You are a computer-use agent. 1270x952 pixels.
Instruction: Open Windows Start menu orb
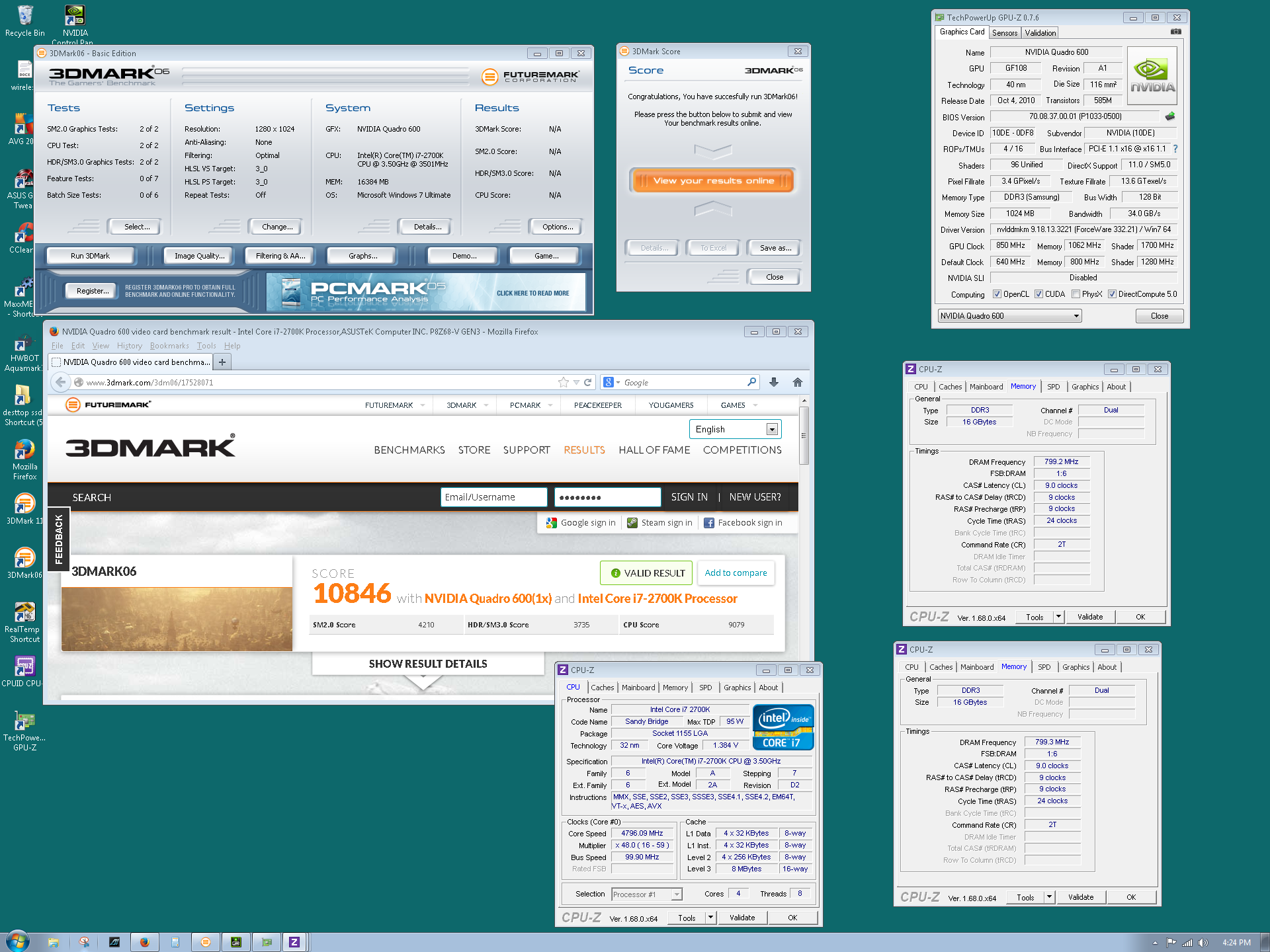tap(18, 941)
